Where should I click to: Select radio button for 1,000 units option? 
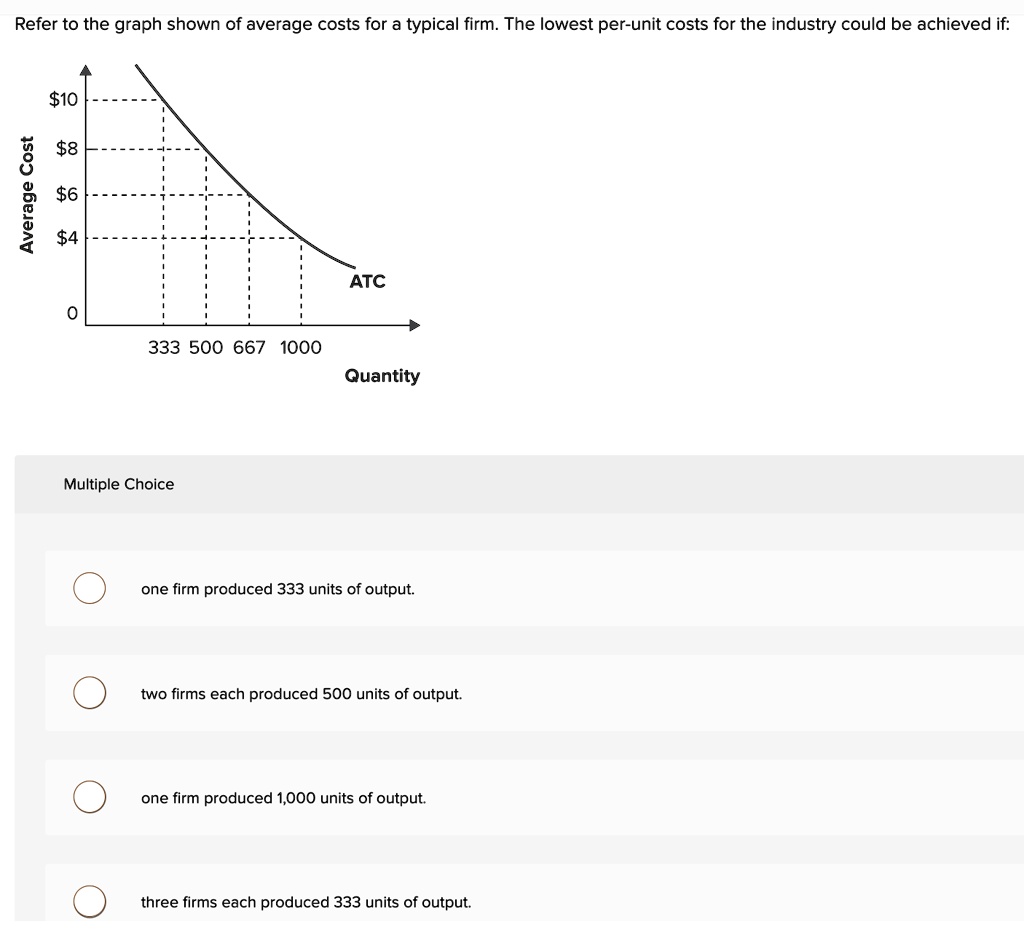89,796
